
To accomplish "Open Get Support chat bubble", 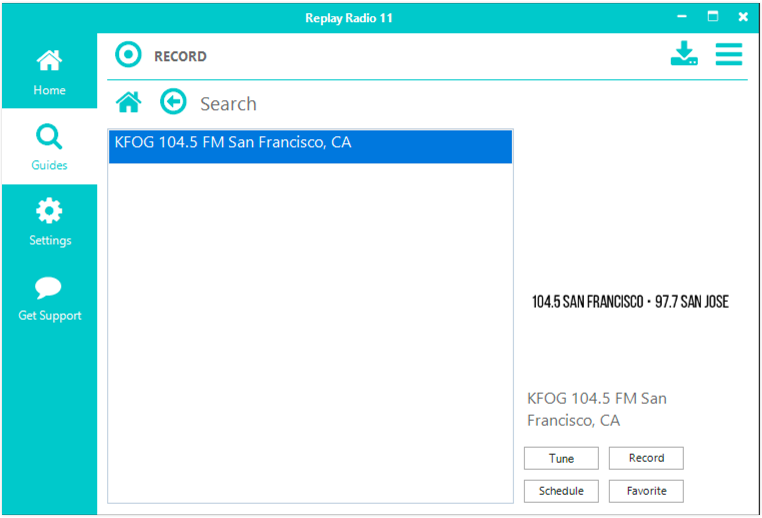I will (50, 298).
